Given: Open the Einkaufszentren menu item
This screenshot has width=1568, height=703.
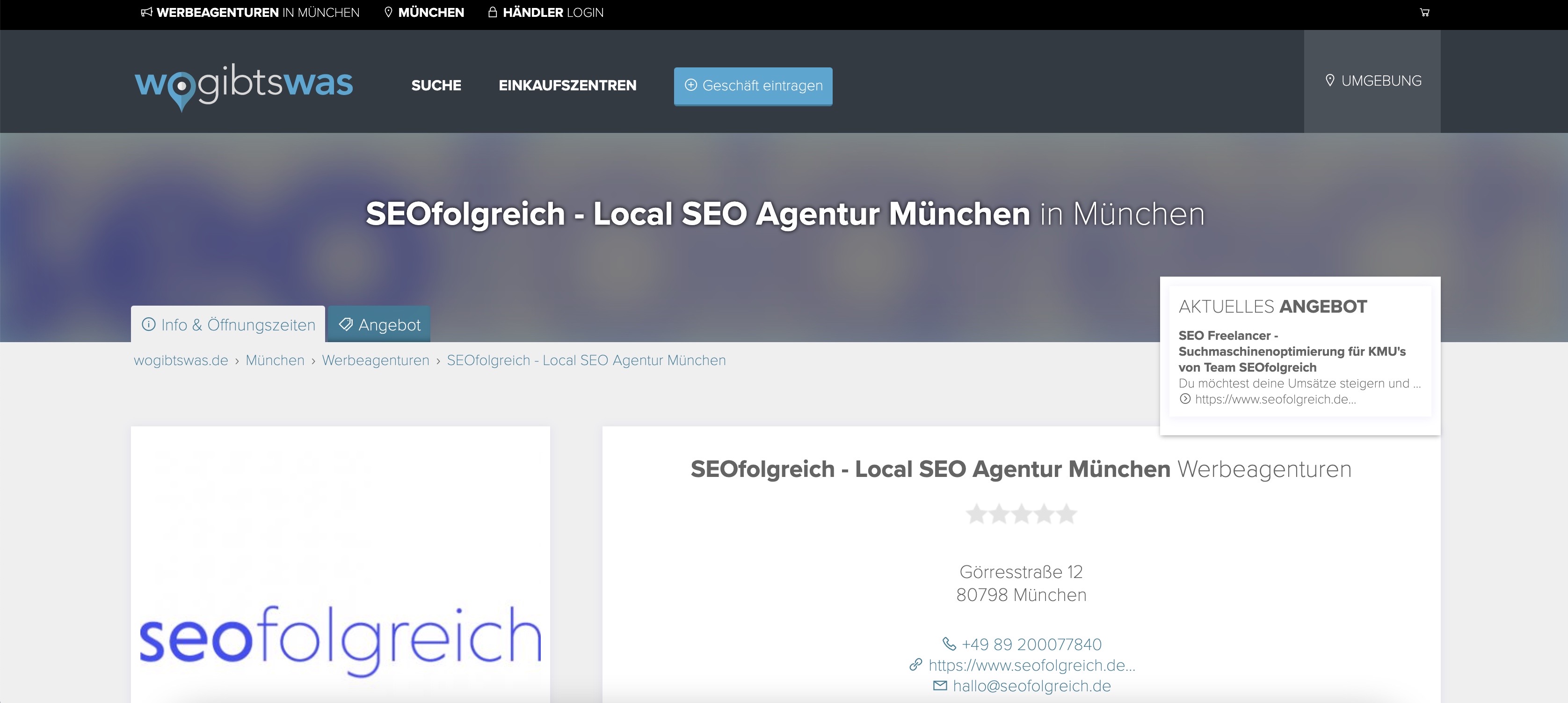Looking at the screenshot, I should [x=567, y=85].
